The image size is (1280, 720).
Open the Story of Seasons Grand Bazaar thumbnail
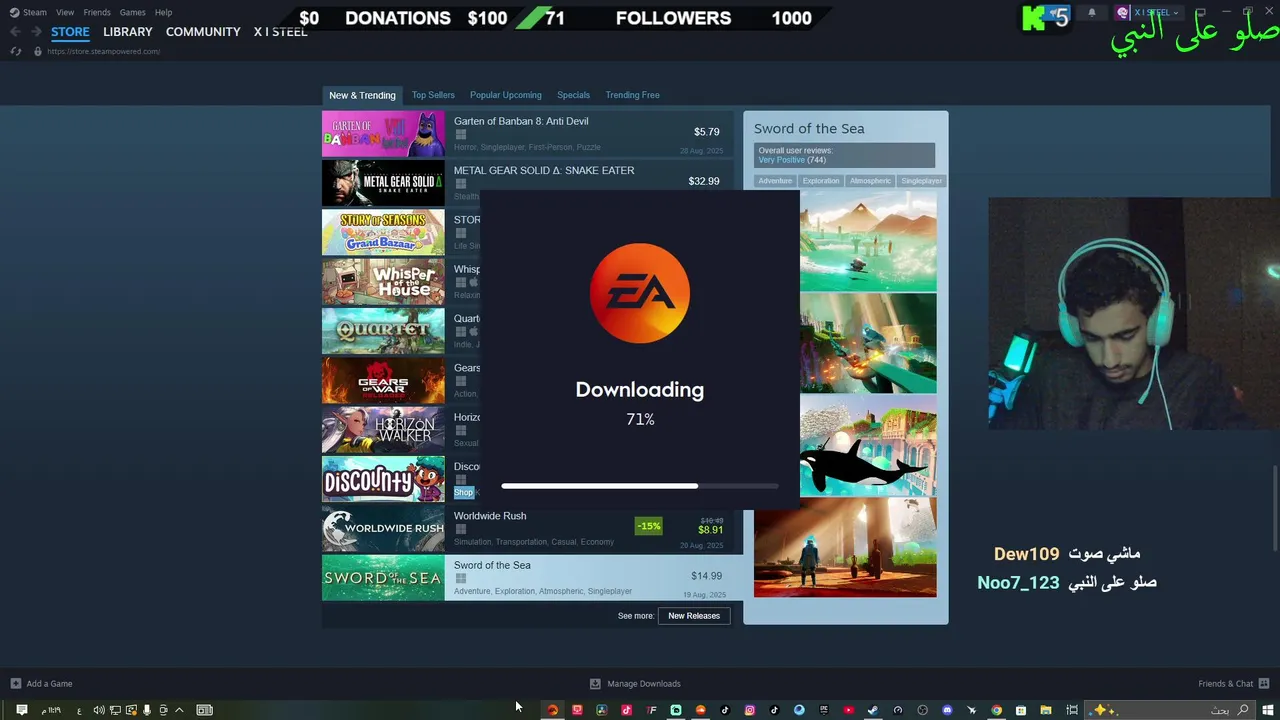pyautogui.click(x=383, y=232)
